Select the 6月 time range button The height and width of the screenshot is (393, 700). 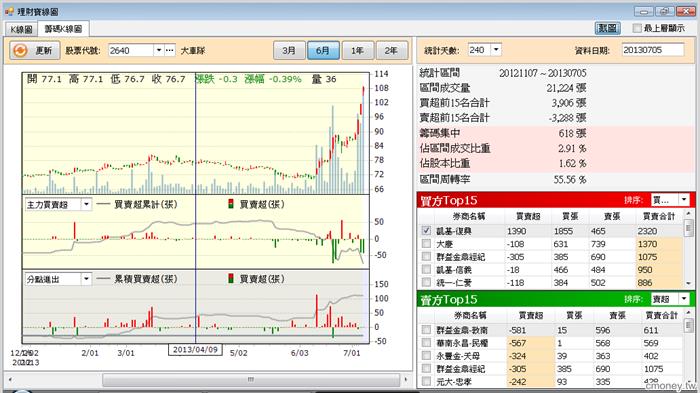(x=323, y=50)
